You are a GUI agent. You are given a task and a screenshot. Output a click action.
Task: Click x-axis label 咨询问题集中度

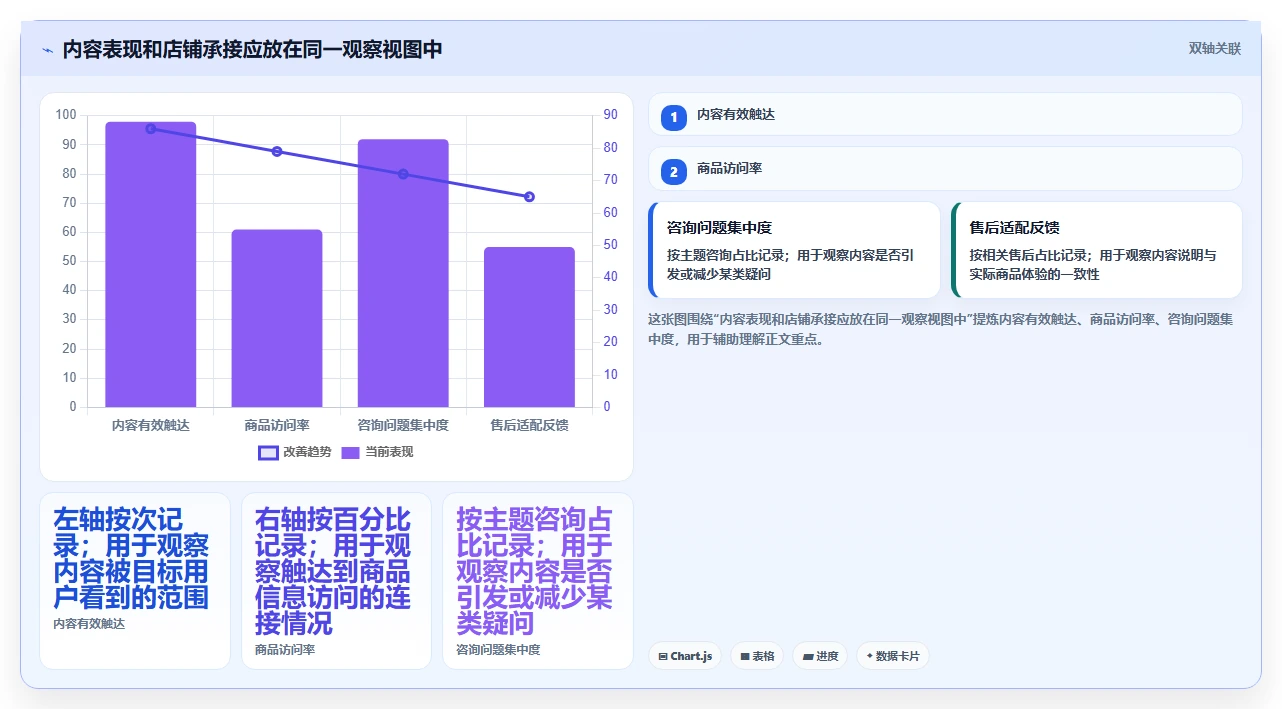(403, 425)
